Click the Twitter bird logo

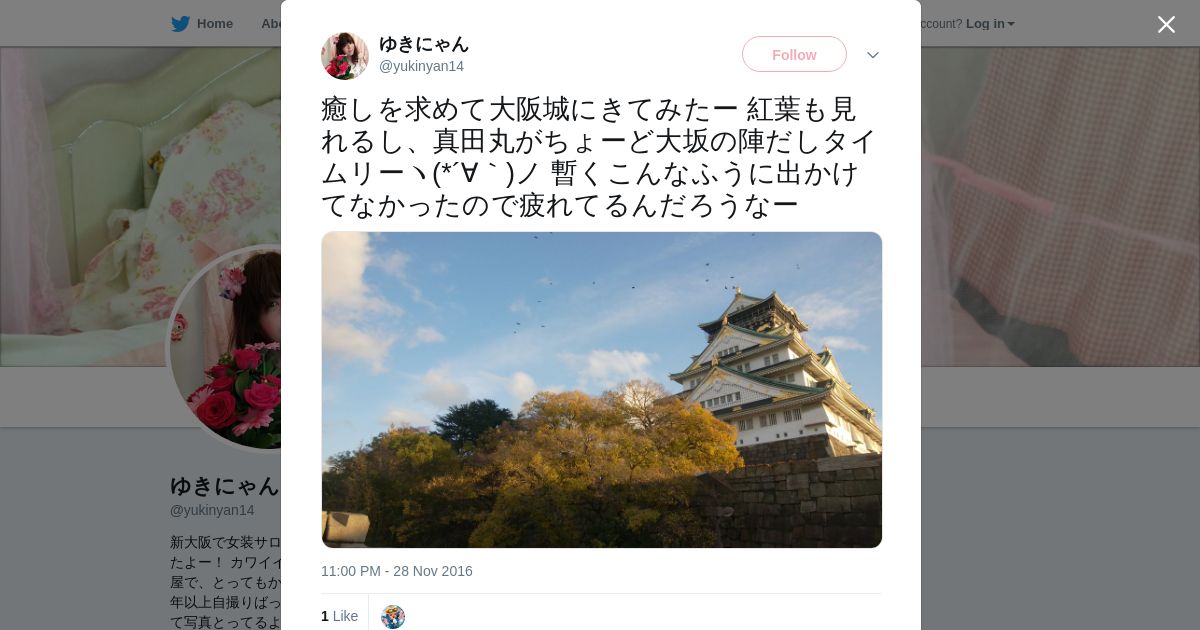[180, 24]
